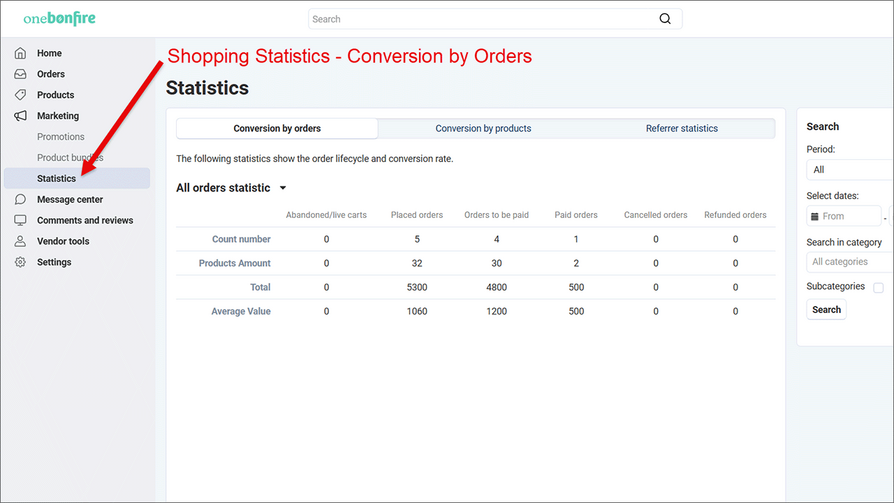895x503 pixels.
Task: Click the Search button in filter panel
Action: [826, 310]
